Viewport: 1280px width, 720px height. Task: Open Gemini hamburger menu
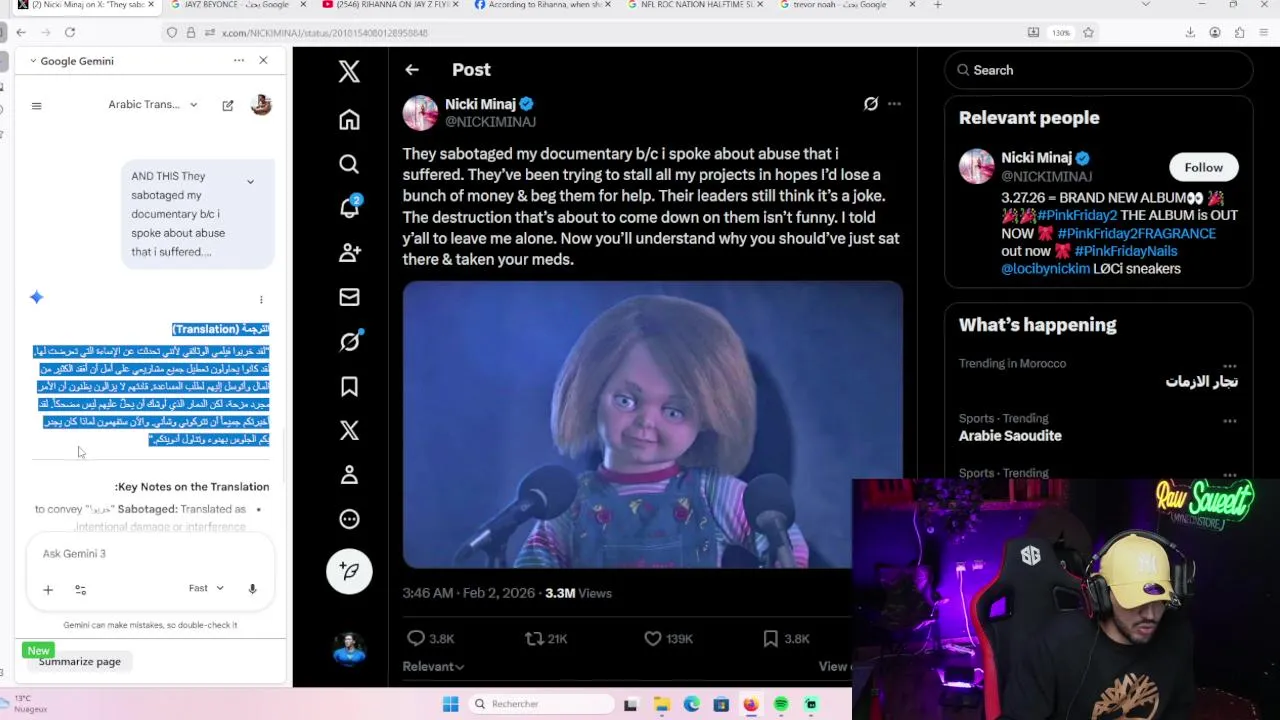click(36, 105)
